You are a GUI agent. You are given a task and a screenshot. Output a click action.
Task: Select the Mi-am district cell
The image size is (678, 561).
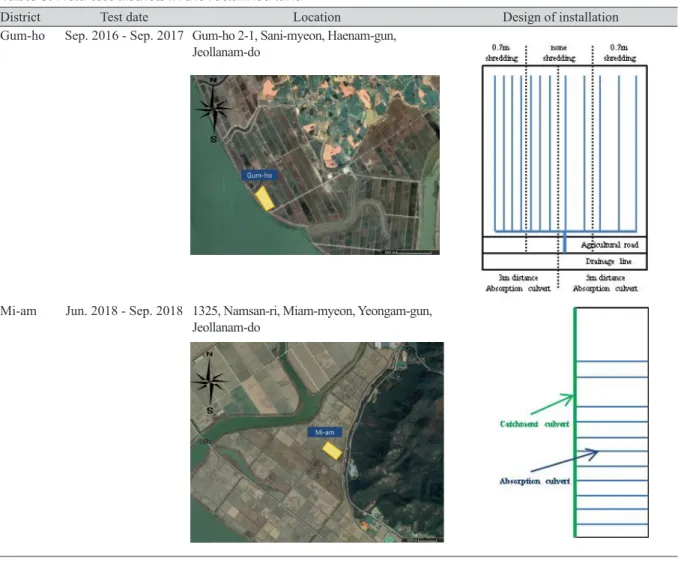pyautogui.click(x=18, y=311)
